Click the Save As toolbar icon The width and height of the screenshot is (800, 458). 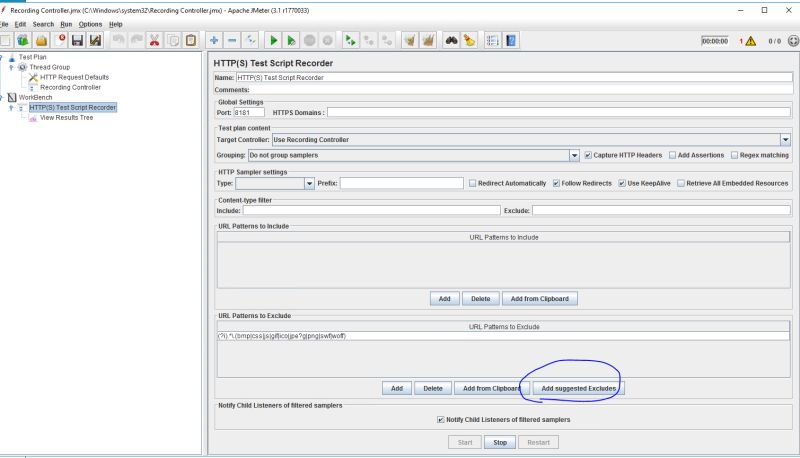[x=95, y=40]
